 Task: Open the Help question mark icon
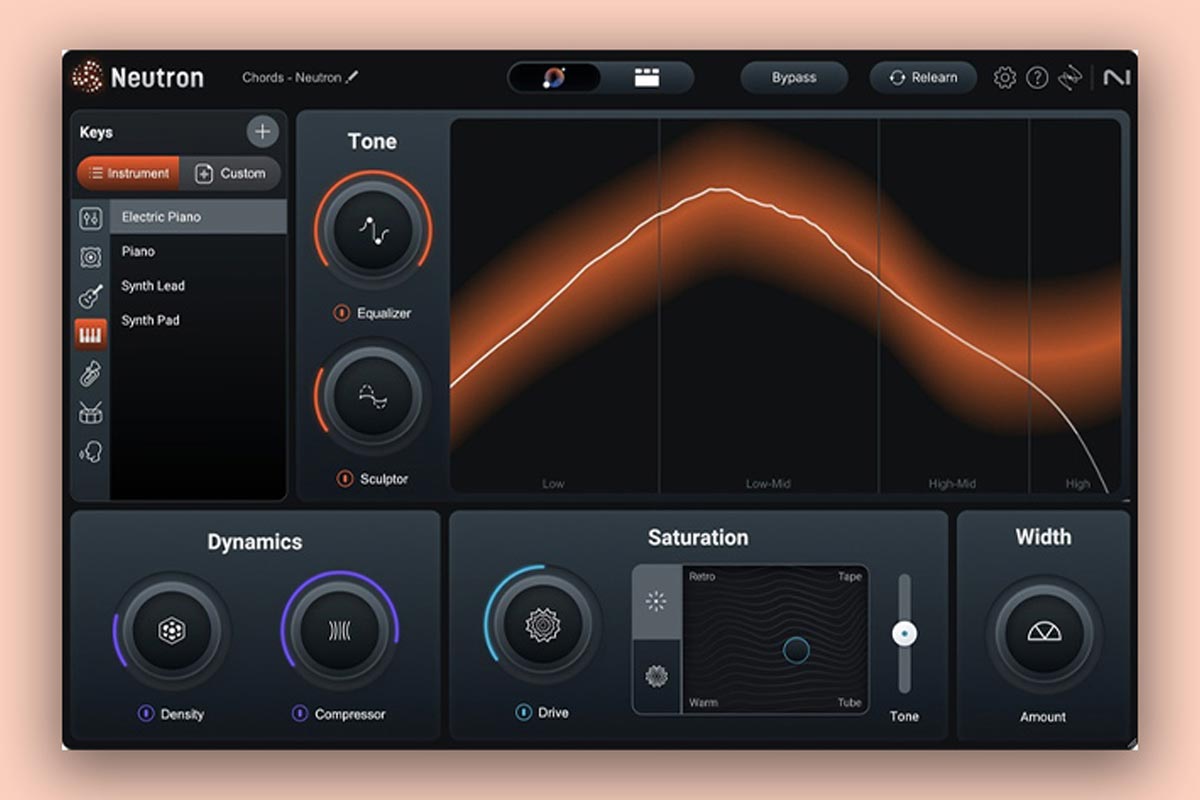pos(1037,76)
